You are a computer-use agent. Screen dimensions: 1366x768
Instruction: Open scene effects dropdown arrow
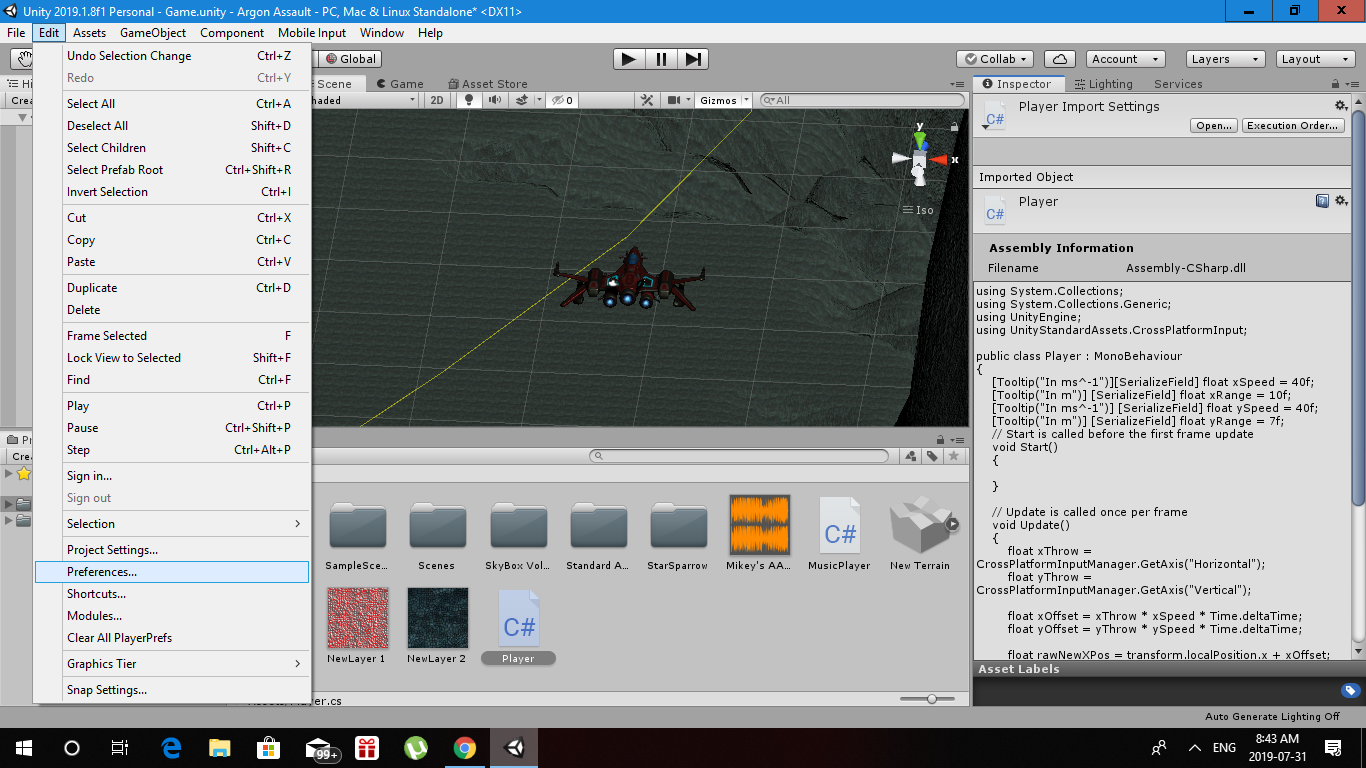click(x=539, y=100)
